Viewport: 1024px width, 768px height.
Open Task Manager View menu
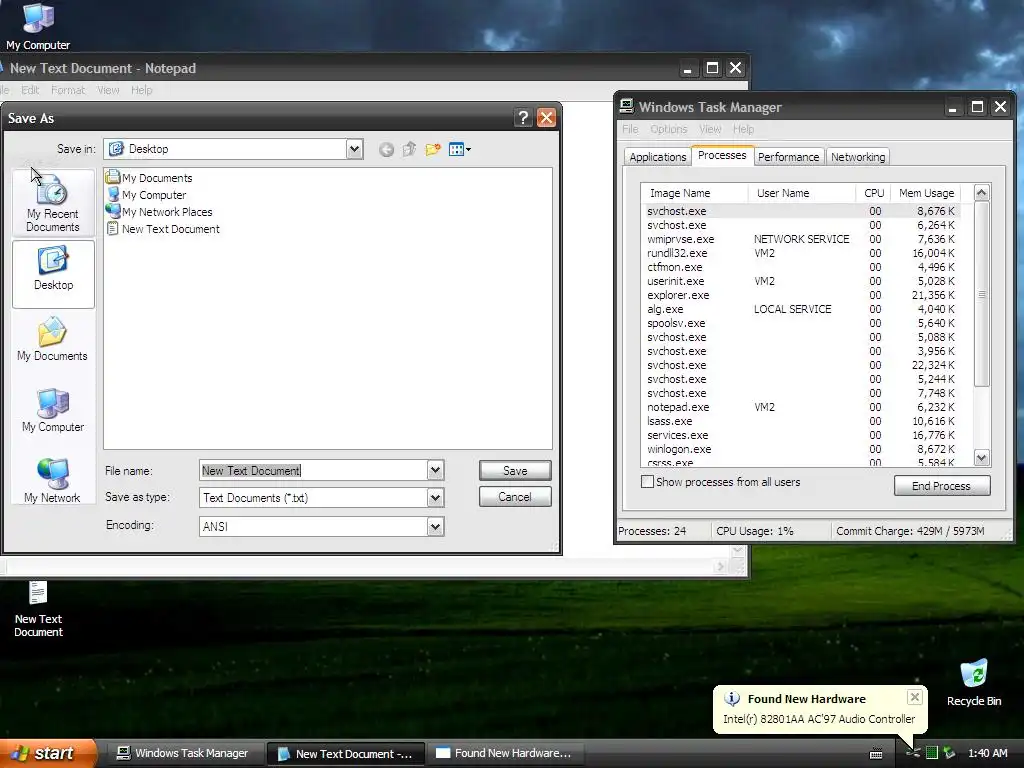click(710, 129)
